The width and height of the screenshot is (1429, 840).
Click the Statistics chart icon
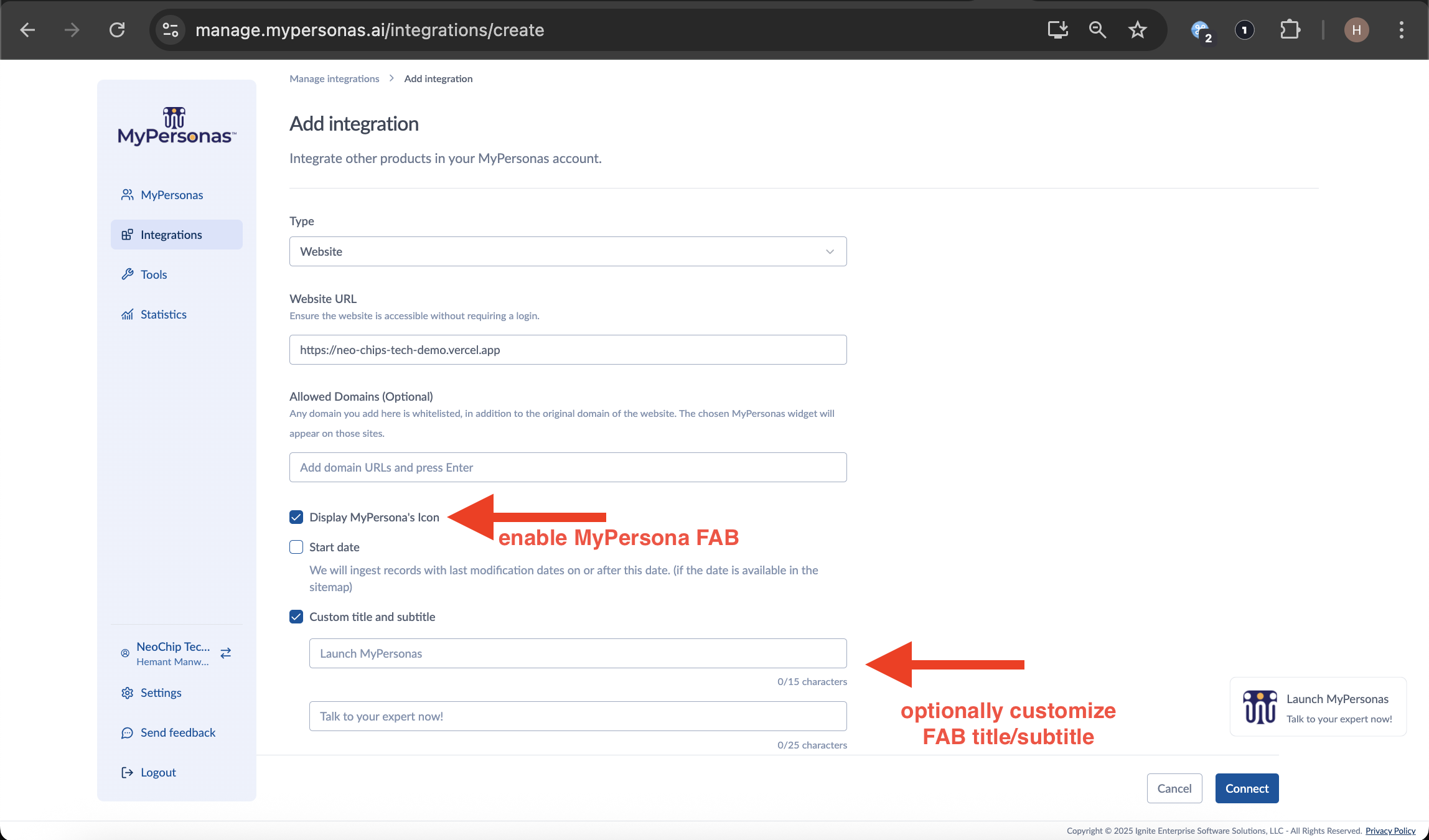point(127,314)
